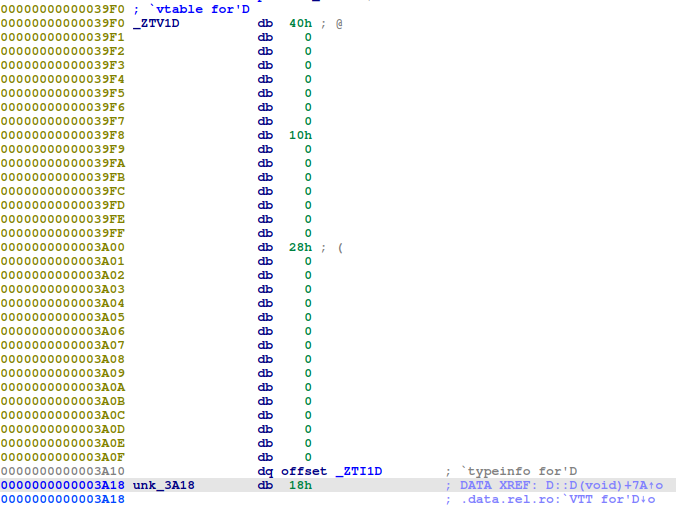676x505 pixels.
Task: Click the _ZTV1D symbol label
Action: coord(156,22)
